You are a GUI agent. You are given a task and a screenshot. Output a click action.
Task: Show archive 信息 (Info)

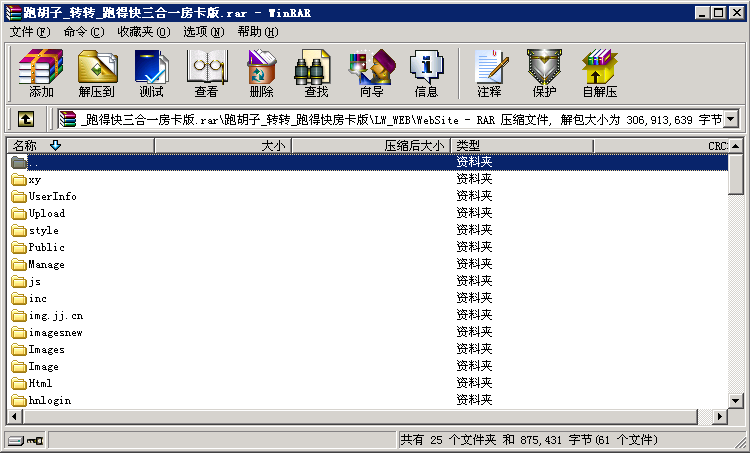click(x=426, y=73)
